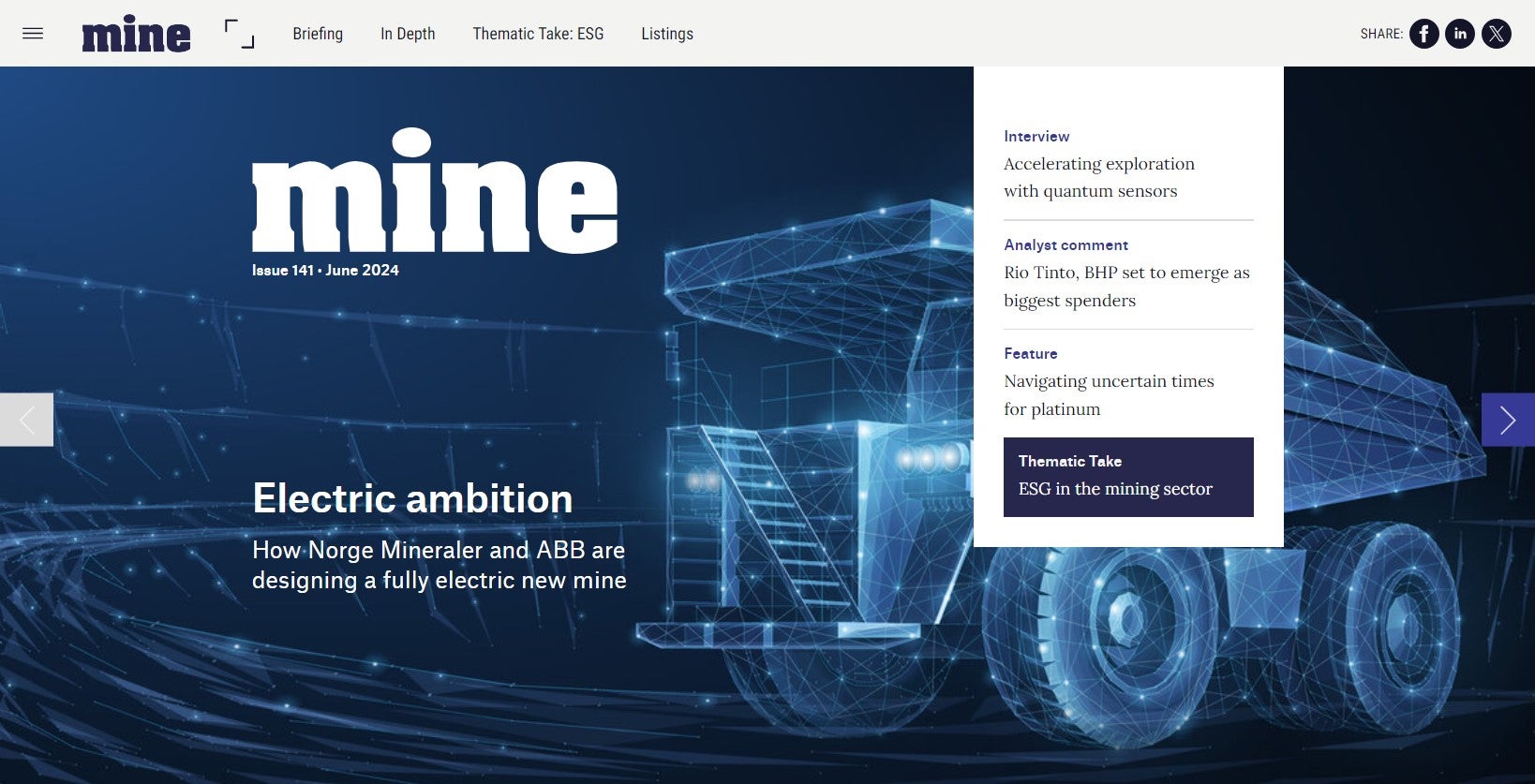Image resolution: width=1535 pixels, height=784 pixels.
Task: Read Navigating uncertain times for platinum
Action: [1109, 394]
